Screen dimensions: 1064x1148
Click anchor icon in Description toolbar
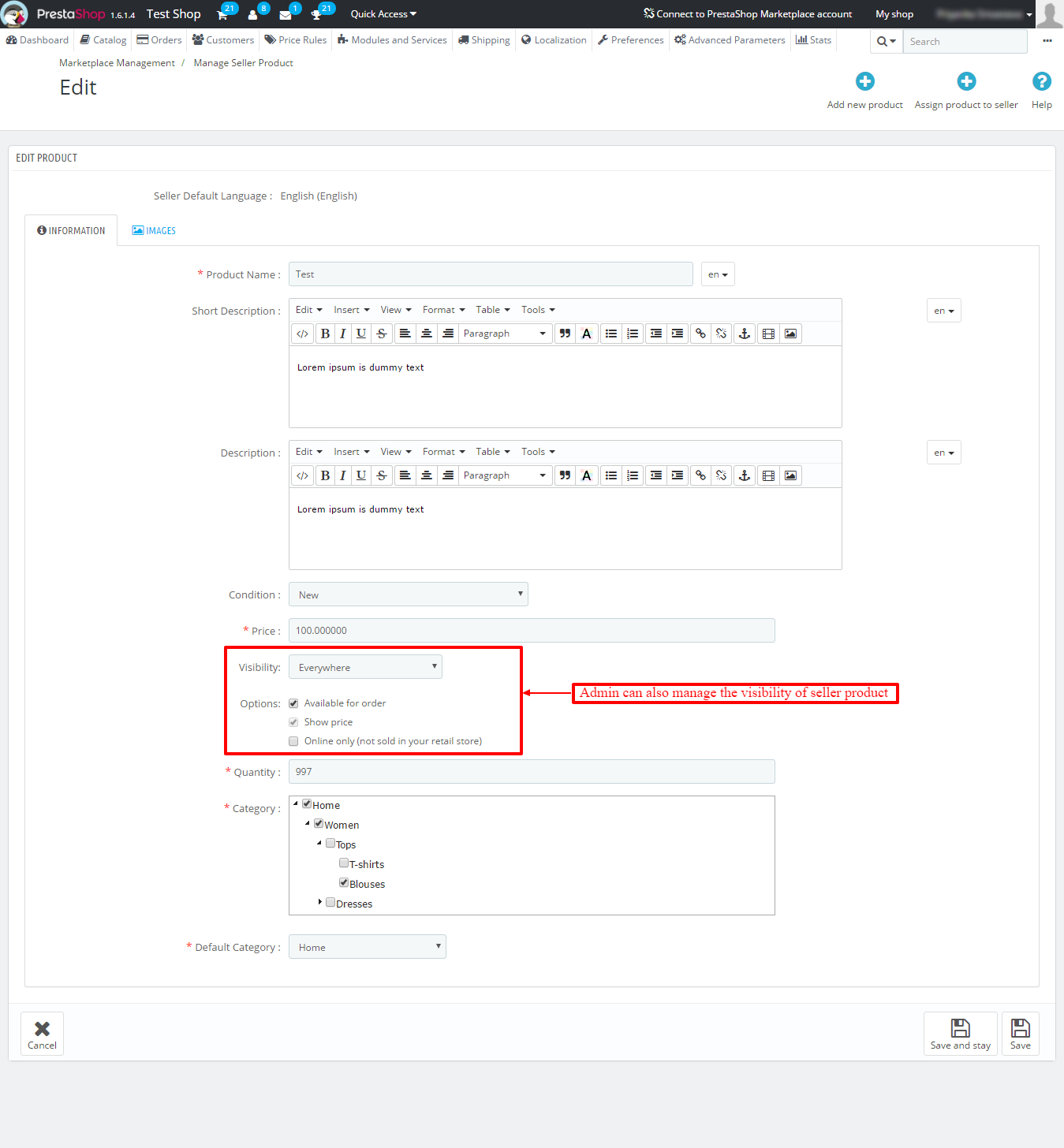744,475
